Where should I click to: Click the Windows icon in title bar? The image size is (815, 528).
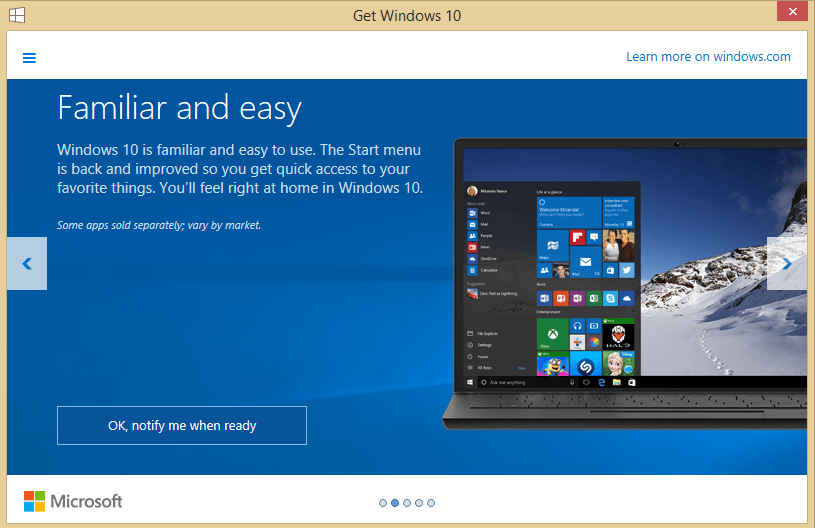click(17, 15)
